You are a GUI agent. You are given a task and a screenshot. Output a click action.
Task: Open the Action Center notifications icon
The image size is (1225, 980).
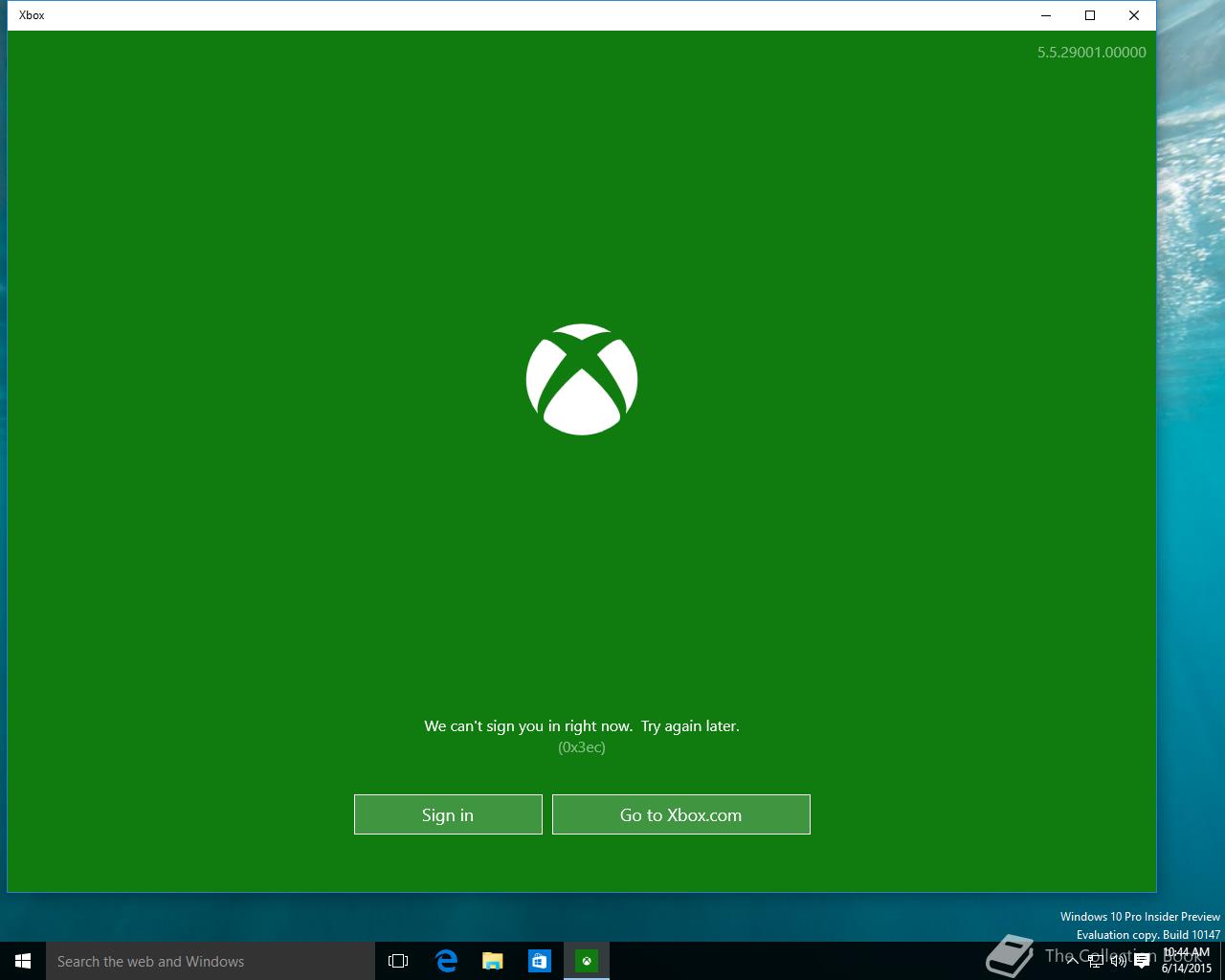pyautogui.click(x=1142, y=961)
